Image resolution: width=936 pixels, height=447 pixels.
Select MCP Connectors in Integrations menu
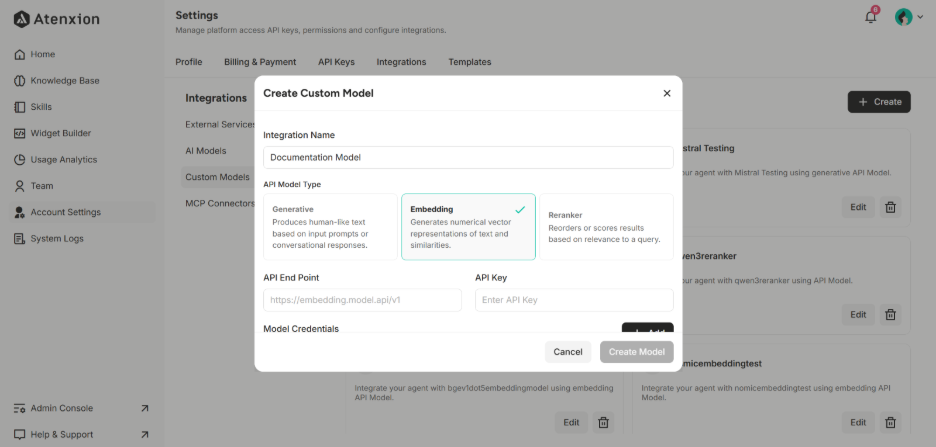(x=220, y=204)
